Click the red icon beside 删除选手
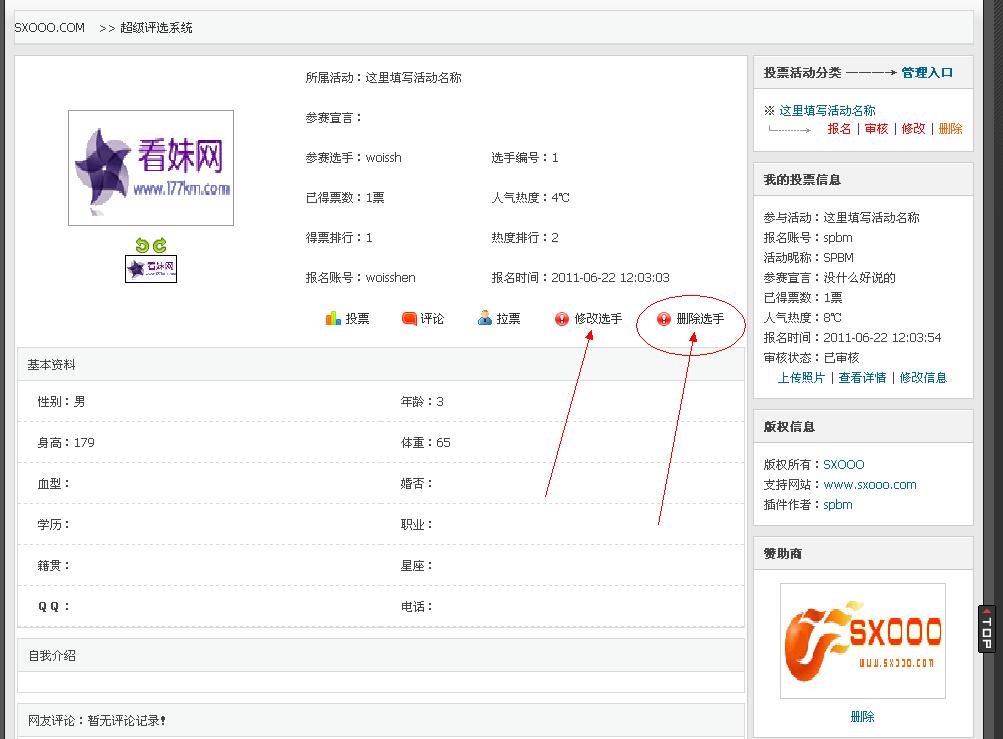The width and height of the screenshot is (1003, 739). pos(664,319)
